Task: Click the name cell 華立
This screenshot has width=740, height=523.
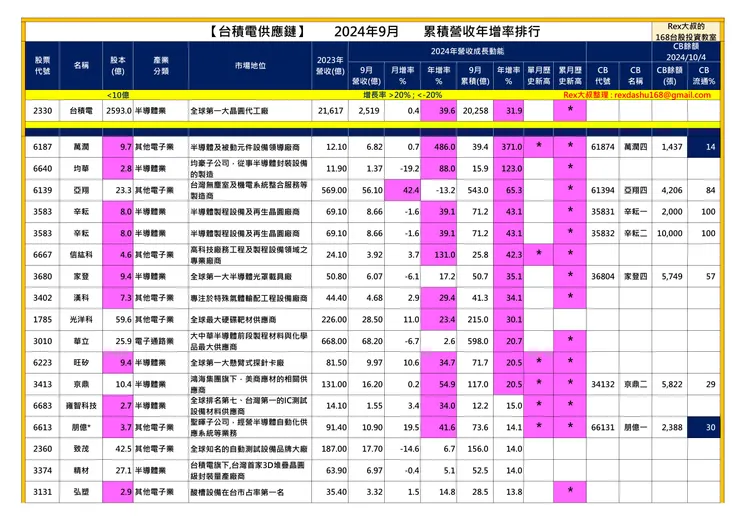Action: tap(81, 341)
